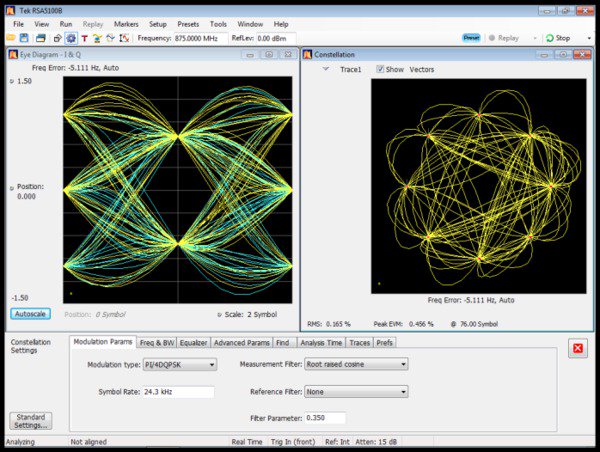Image resolution: width=600 pixels, height=452 pixels.
Task: Click the Standard Settings button
Action: [30, 420]
